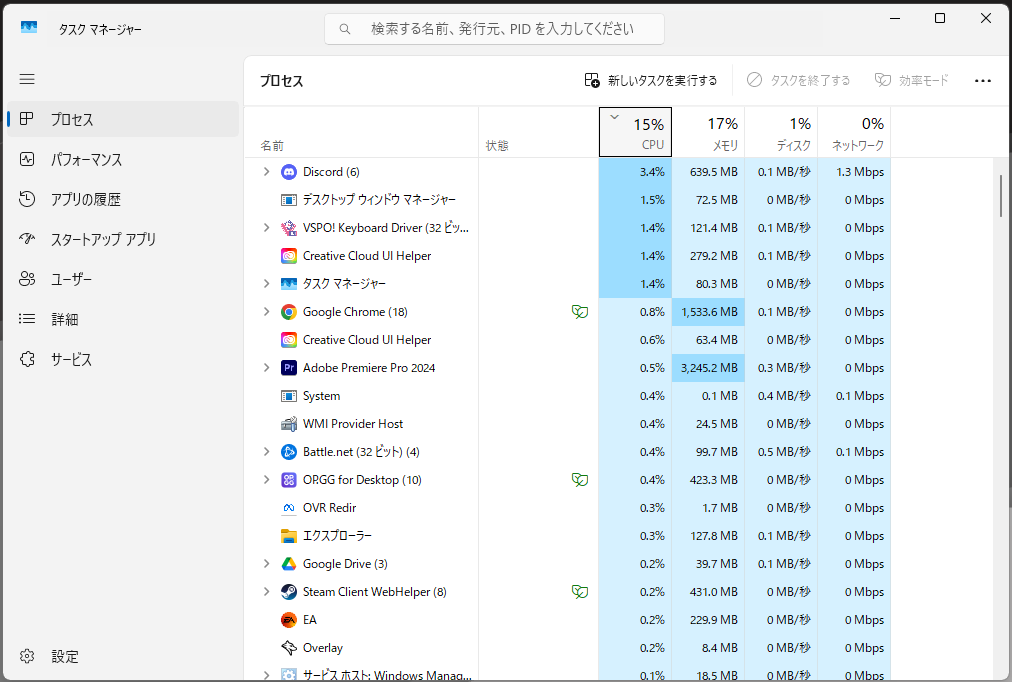
Task: Click the Battle.net process icon
Action: pyautogui.click(x=289, y=452)
